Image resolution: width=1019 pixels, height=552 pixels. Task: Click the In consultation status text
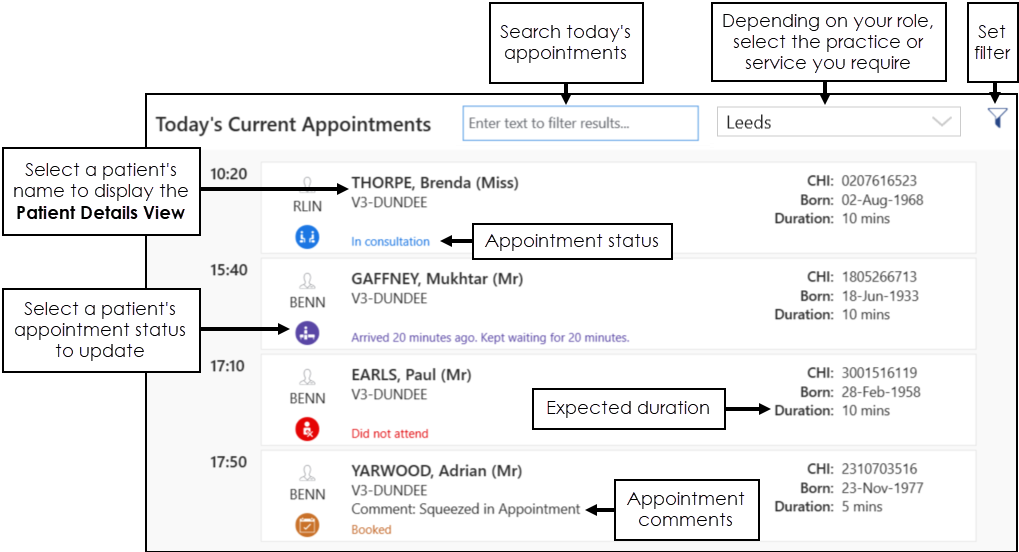click(x=390, y=241)
